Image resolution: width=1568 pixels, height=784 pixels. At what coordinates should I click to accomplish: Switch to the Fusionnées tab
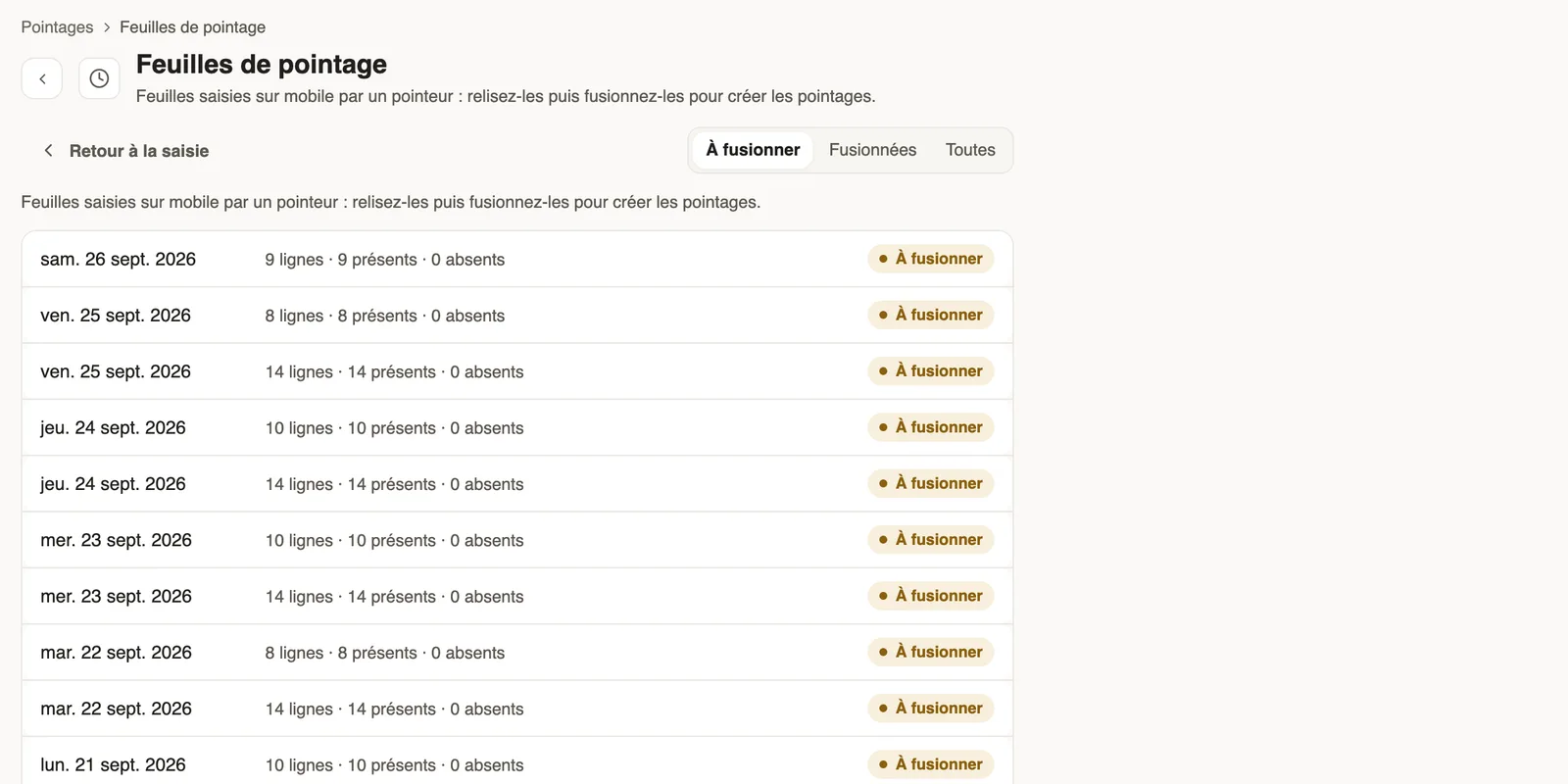click(x=872, y=150)
